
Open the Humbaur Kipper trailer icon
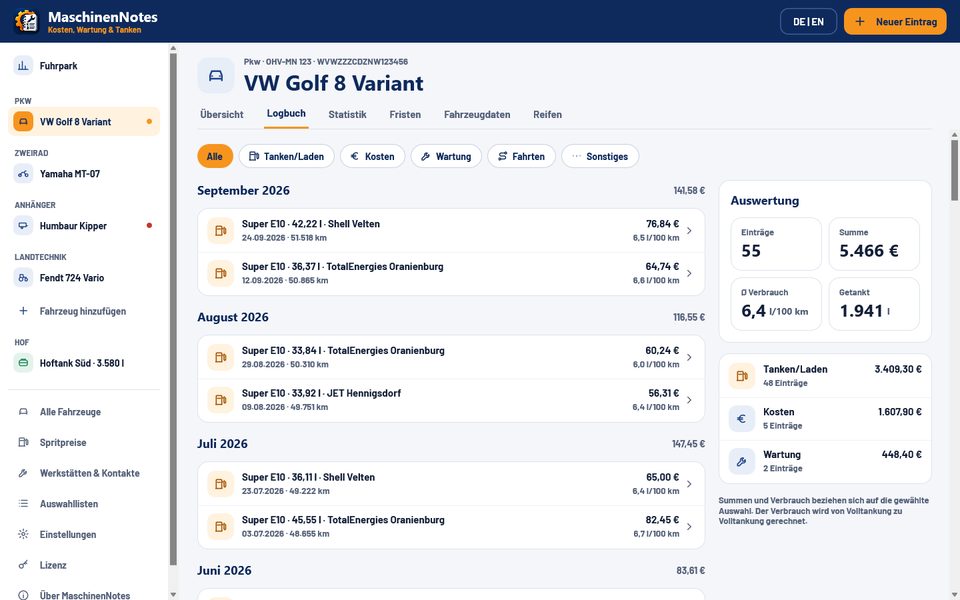click(x=23, y=226)
